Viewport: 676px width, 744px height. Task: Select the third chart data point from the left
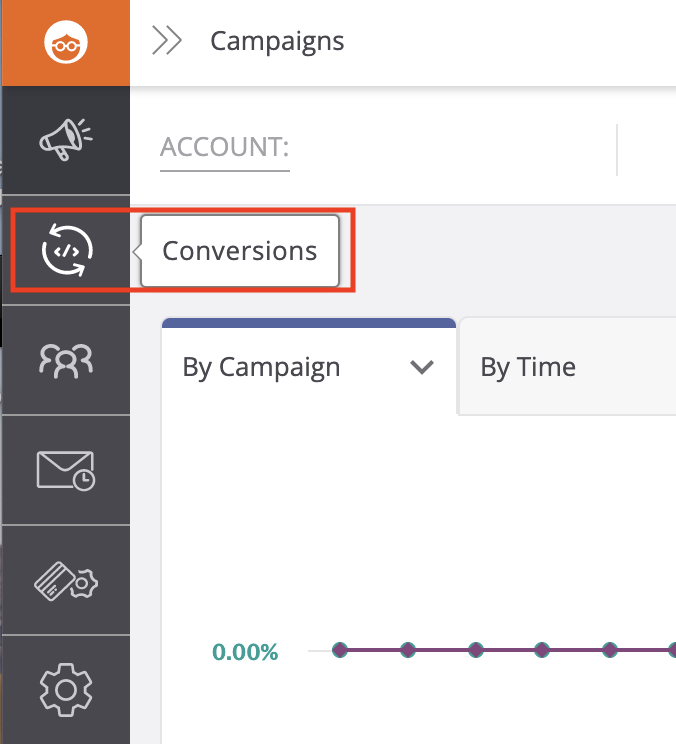click(x=476, y=650)
